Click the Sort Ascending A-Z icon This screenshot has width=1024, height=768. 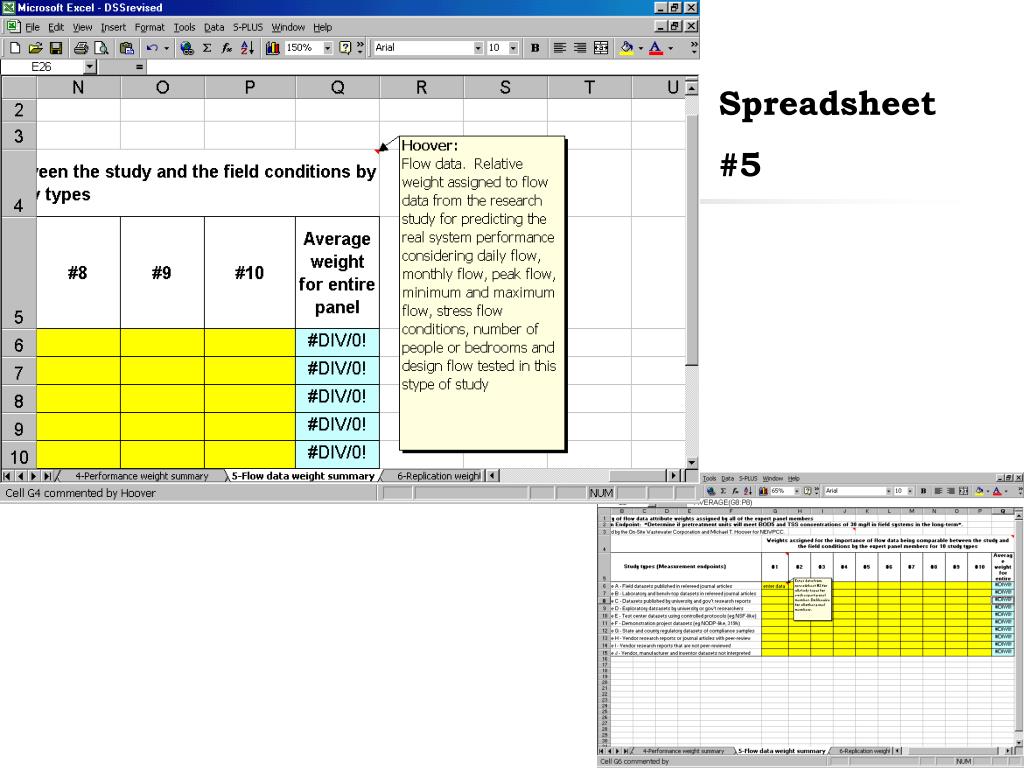pyautogui.click(x=248, y=48)
